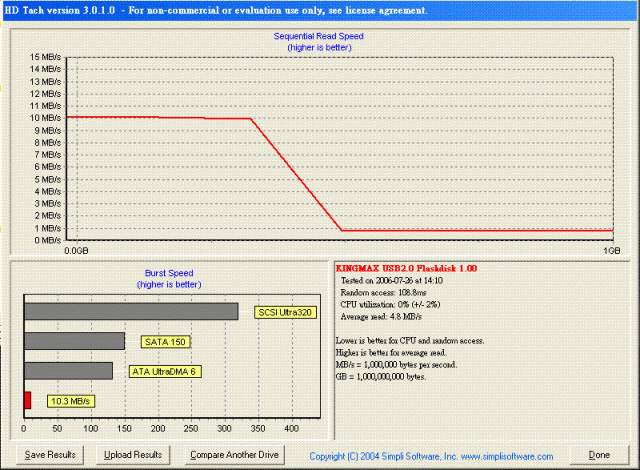
Task: Select the SCSI Ultra320 label
Action: click(285, 313)
